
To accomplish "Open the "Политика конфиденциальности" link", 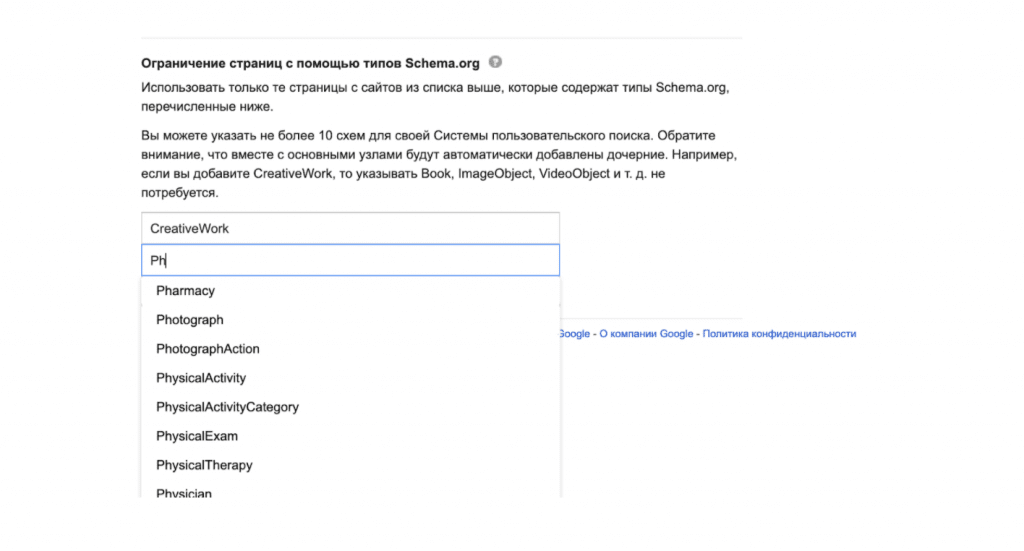I will point(779,334).
